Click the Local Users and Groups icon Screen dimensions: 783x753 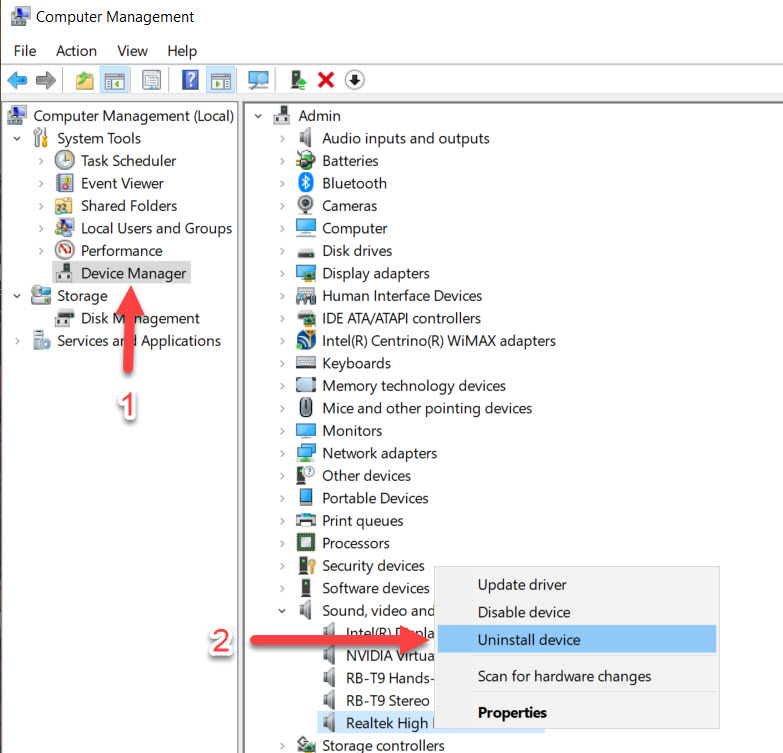(x=64, y=228)
